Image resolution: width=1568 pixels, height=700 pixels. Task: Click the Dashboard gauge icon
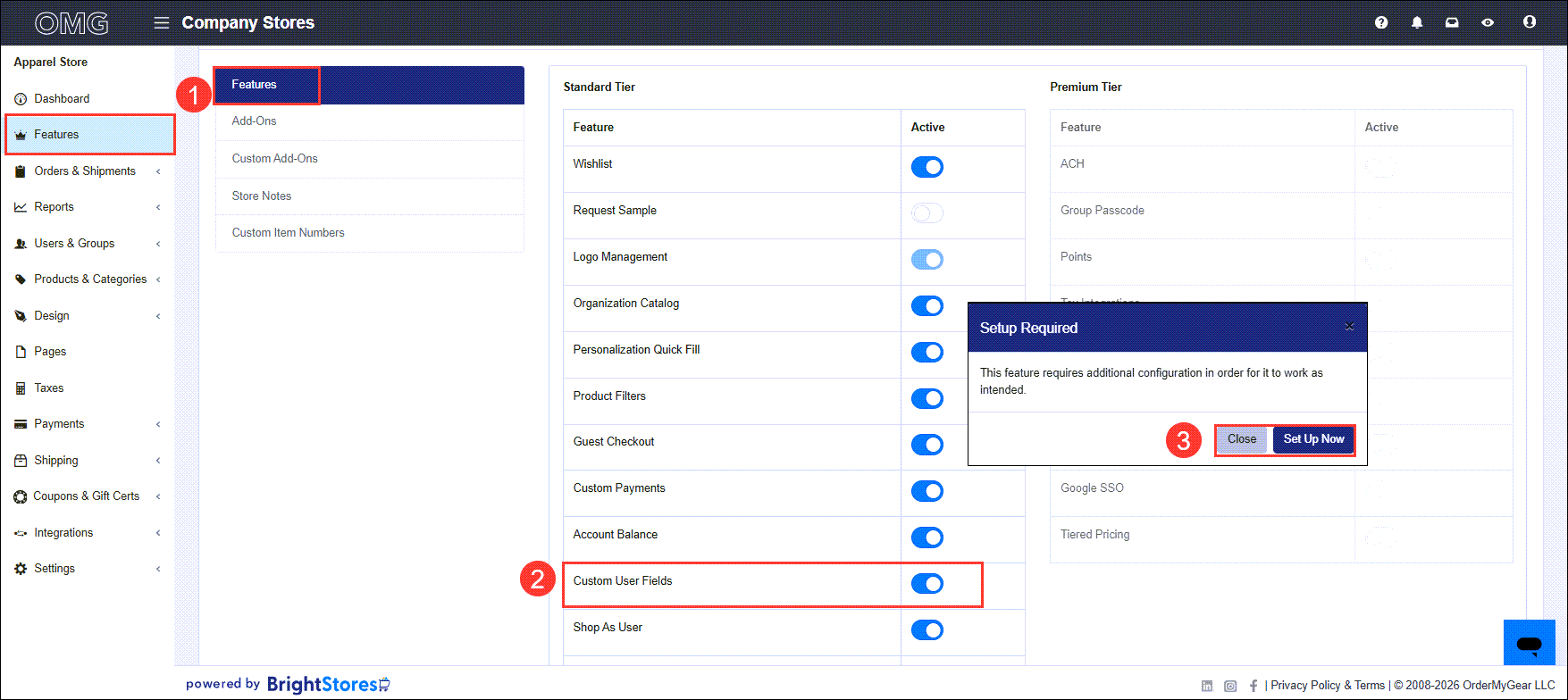(x=21, y=99)
